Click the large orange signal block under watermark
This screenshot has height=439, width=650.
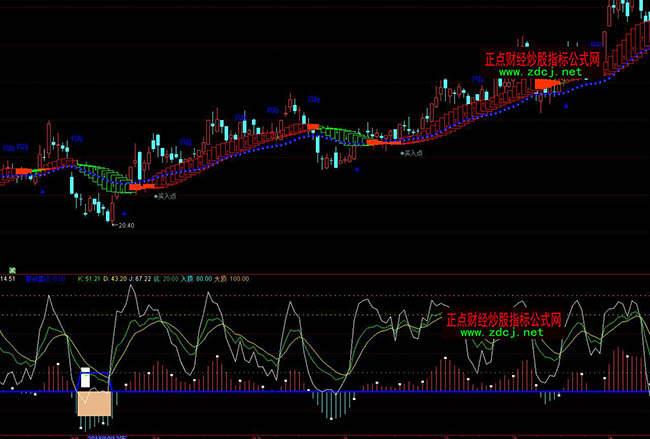point(548,84)
